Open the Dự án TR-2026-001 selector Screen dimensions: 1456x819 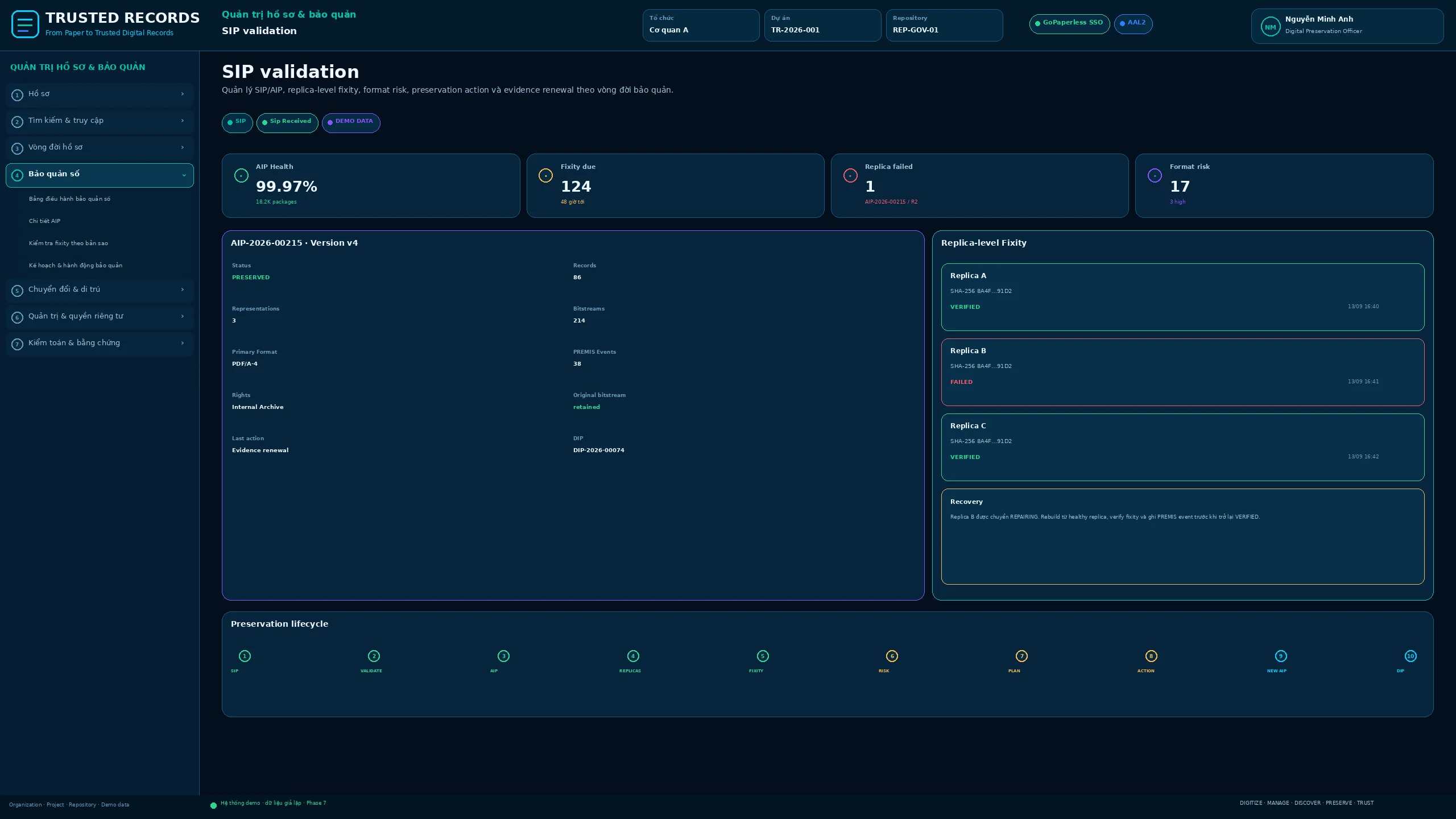click(822, 25)
